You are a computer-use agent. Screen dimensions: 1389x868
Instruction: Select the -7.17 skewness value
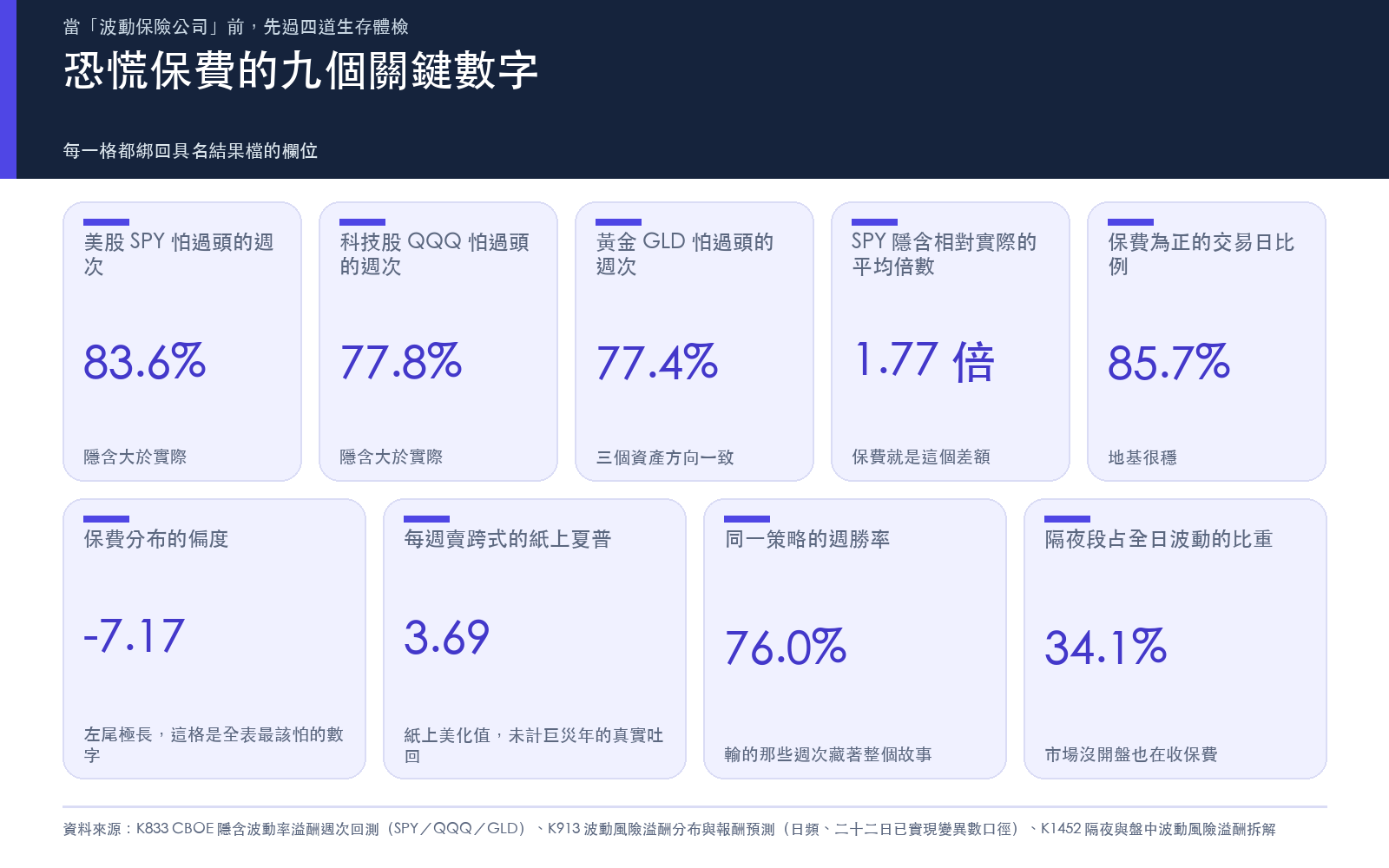click(x=134, y=636)
